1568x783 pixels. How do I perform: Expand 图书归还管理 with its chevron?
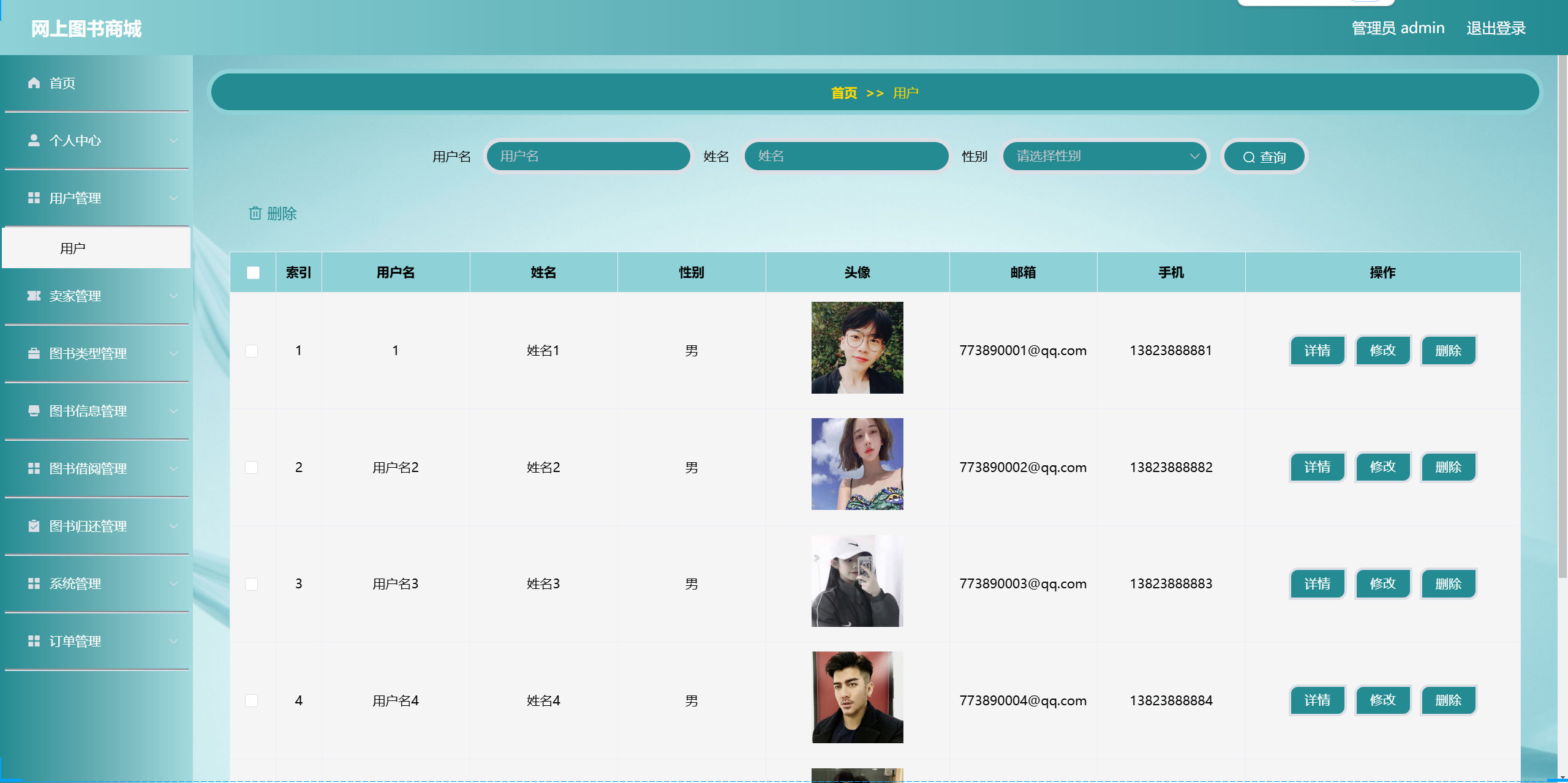pyautogui.click(x=174, y=526)
